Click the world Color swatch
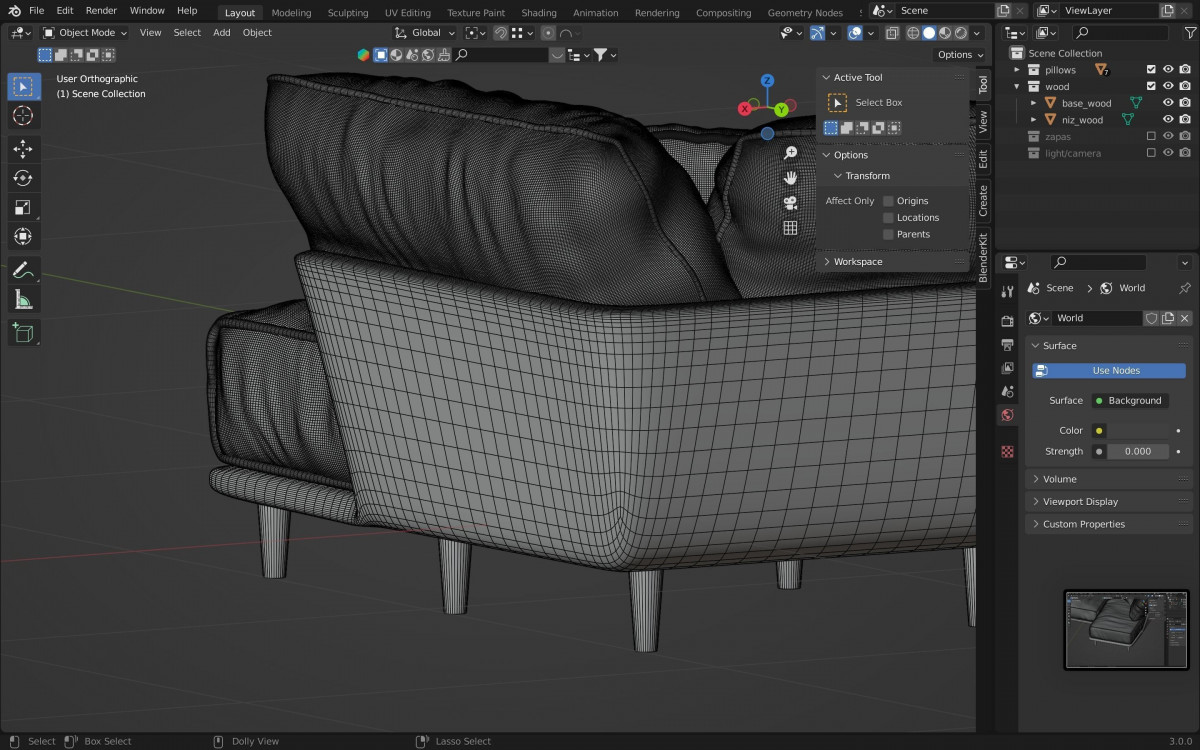This screenshot has width=1200, height=750. 1136,430
